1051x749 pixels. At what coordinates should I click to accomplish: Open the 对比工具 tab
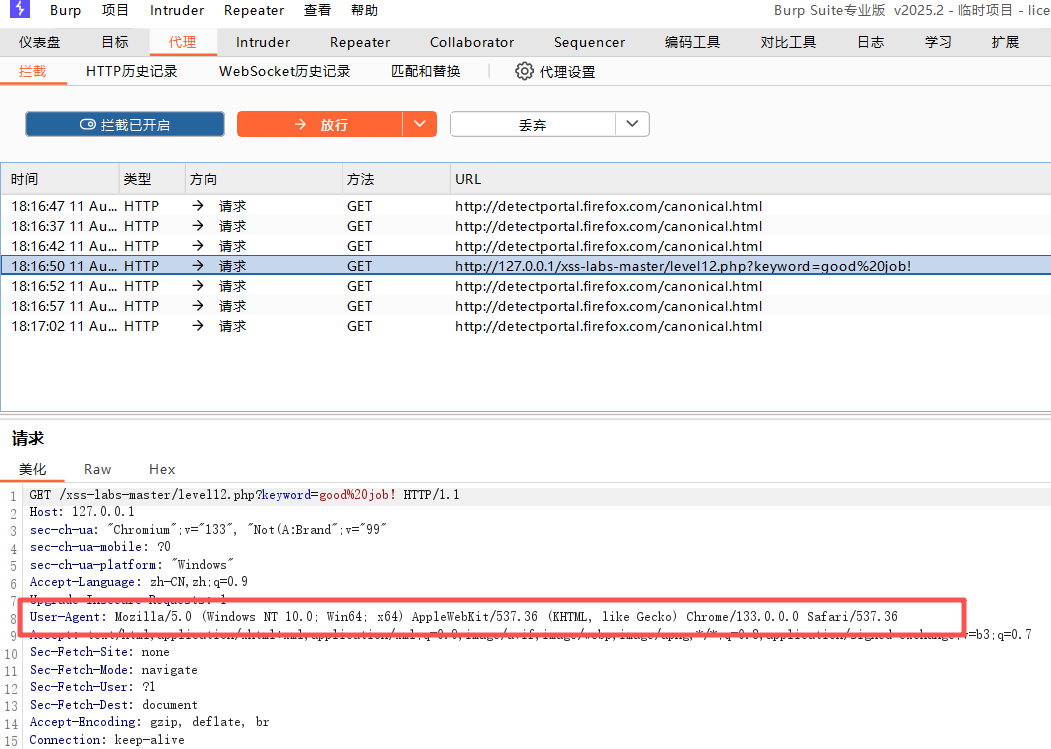click(x=788, y=42)
